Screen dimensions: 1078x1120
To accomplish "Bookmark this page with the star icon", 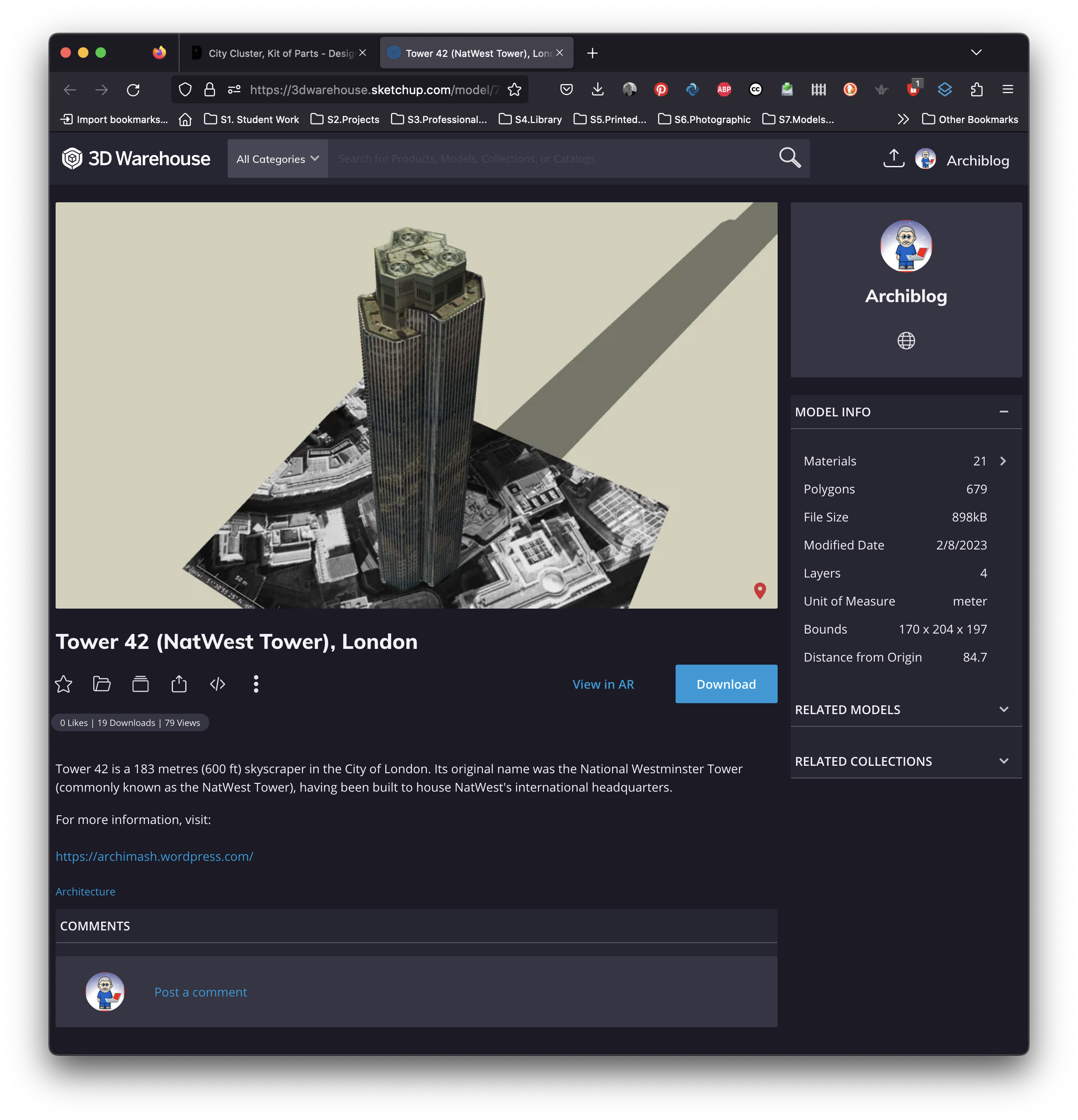I will coord(514,90).
